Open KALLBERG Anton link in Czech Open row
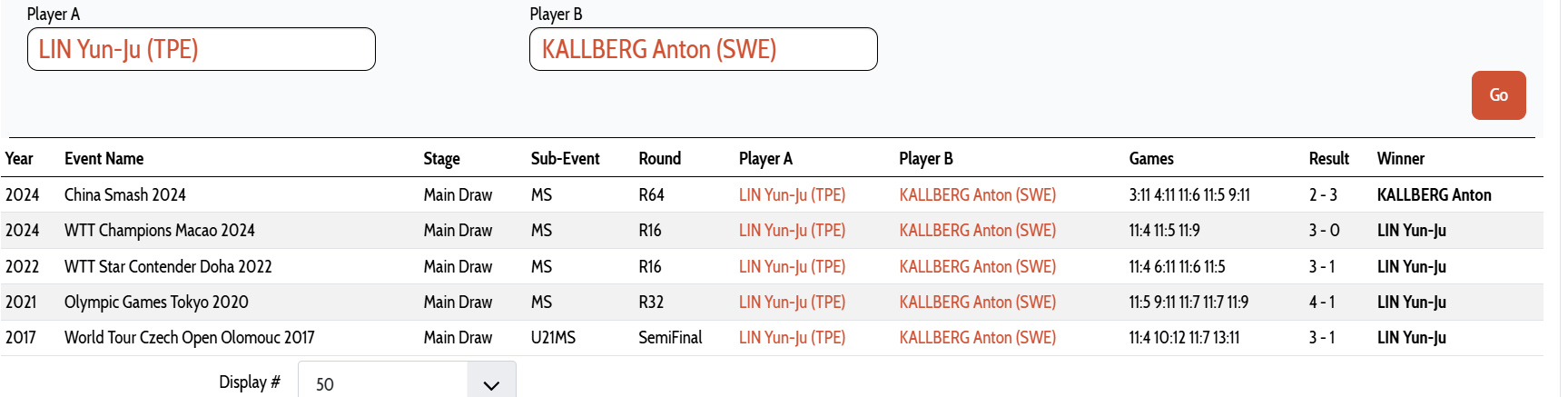 (x=977, y=338)
